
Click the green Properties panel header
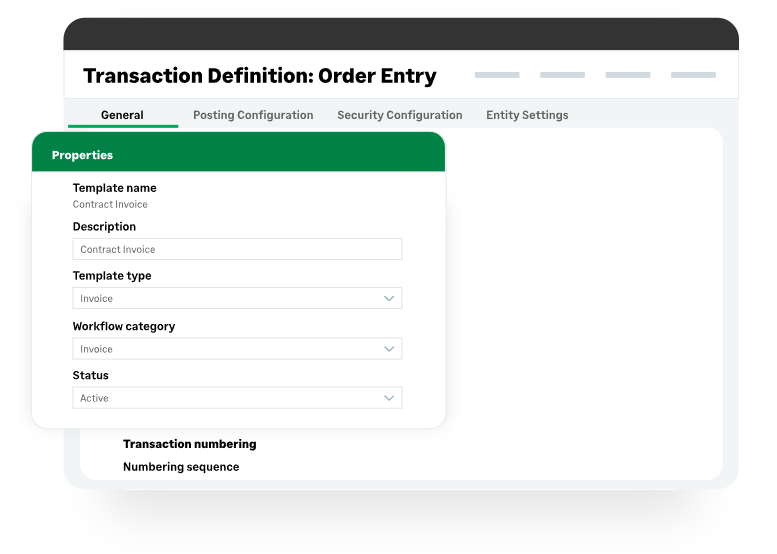(238, 154)
